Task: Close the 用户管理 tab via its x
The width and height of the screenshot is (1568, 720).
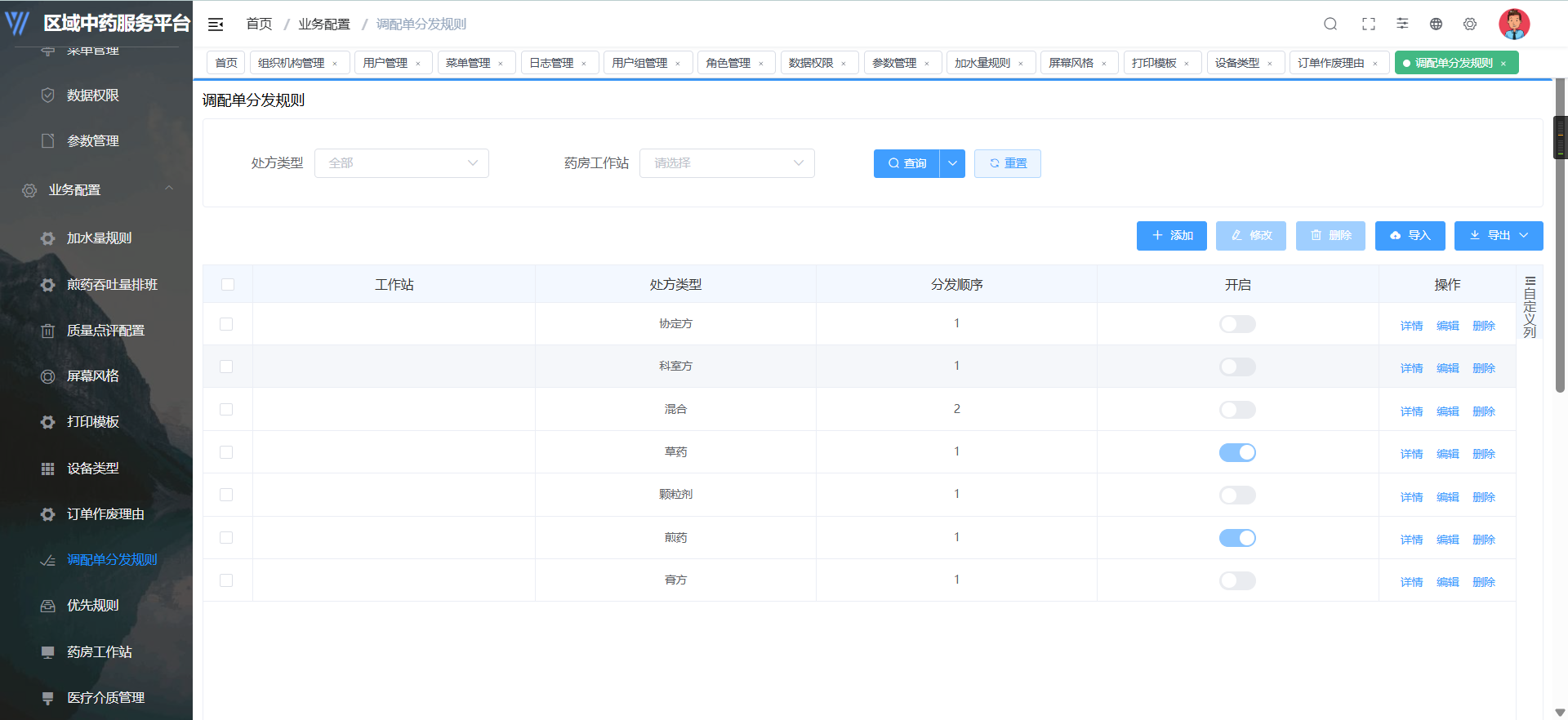Action: (418, 64)
